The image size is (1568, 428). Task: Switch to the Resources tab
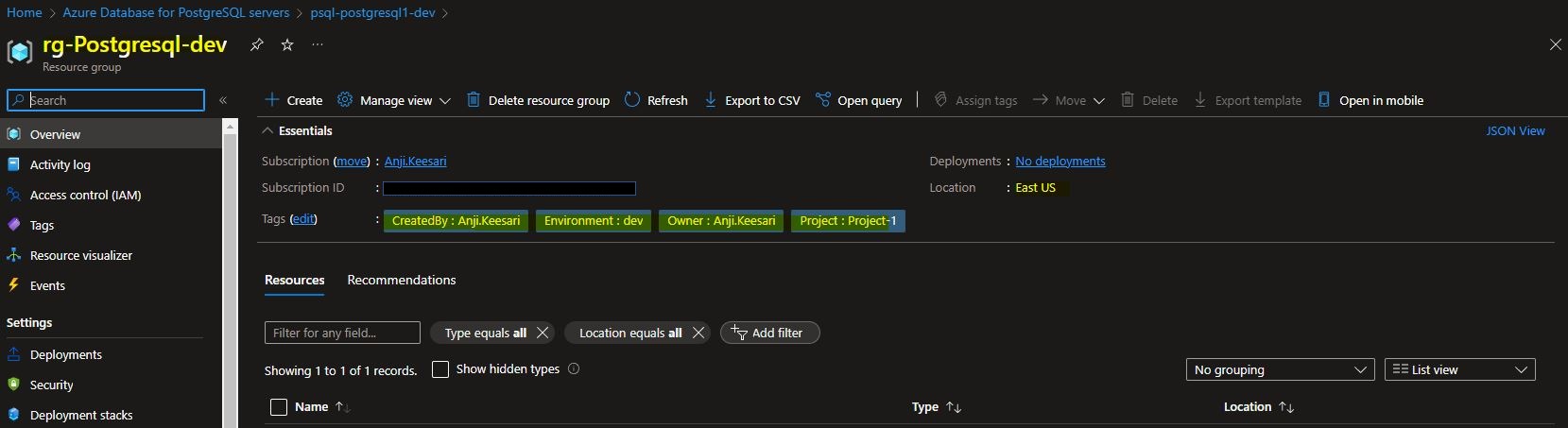coord(294,281)
